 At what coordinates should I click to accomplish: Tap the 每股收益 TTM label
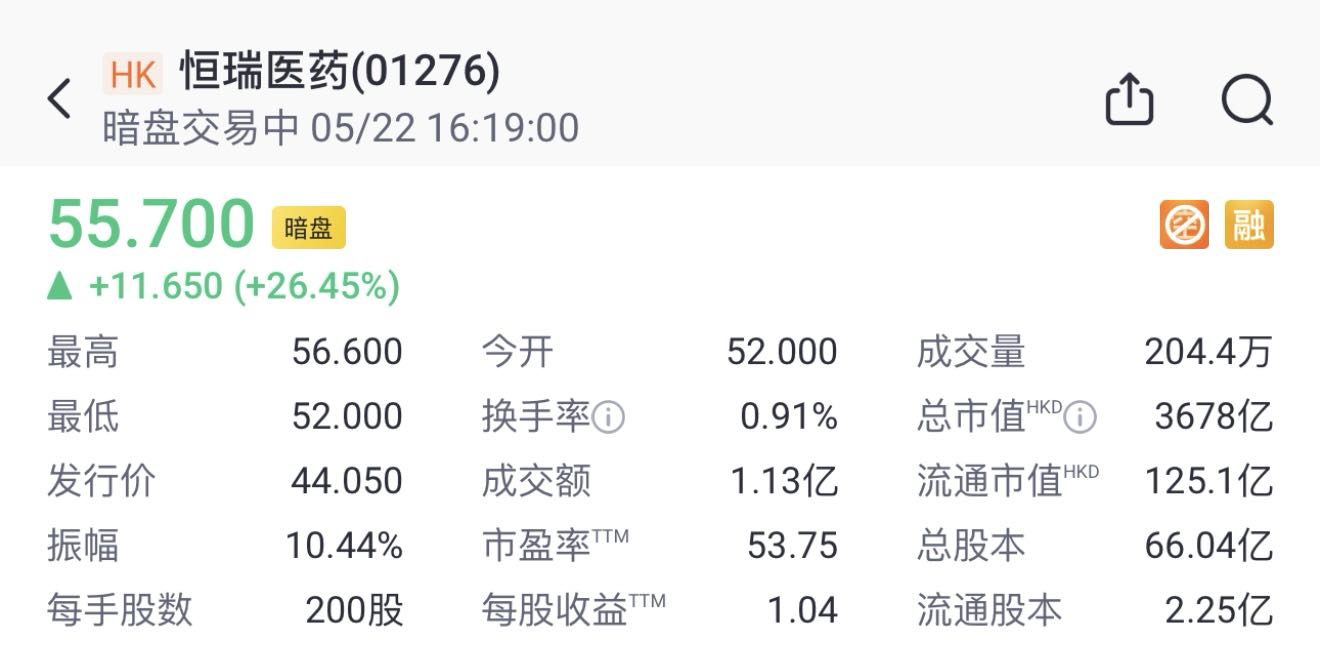[x=574, y=609]
